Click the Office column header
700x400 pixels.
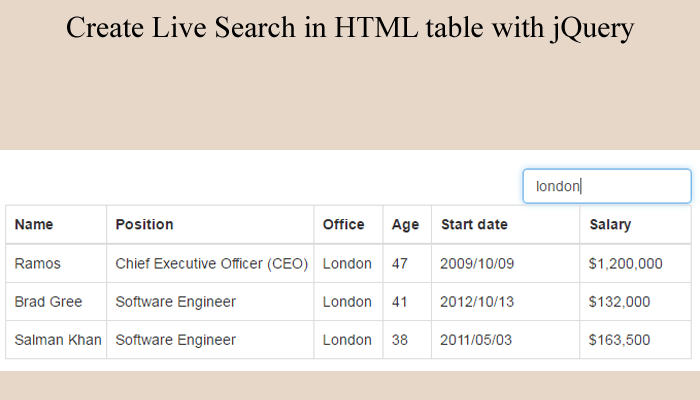343,225
